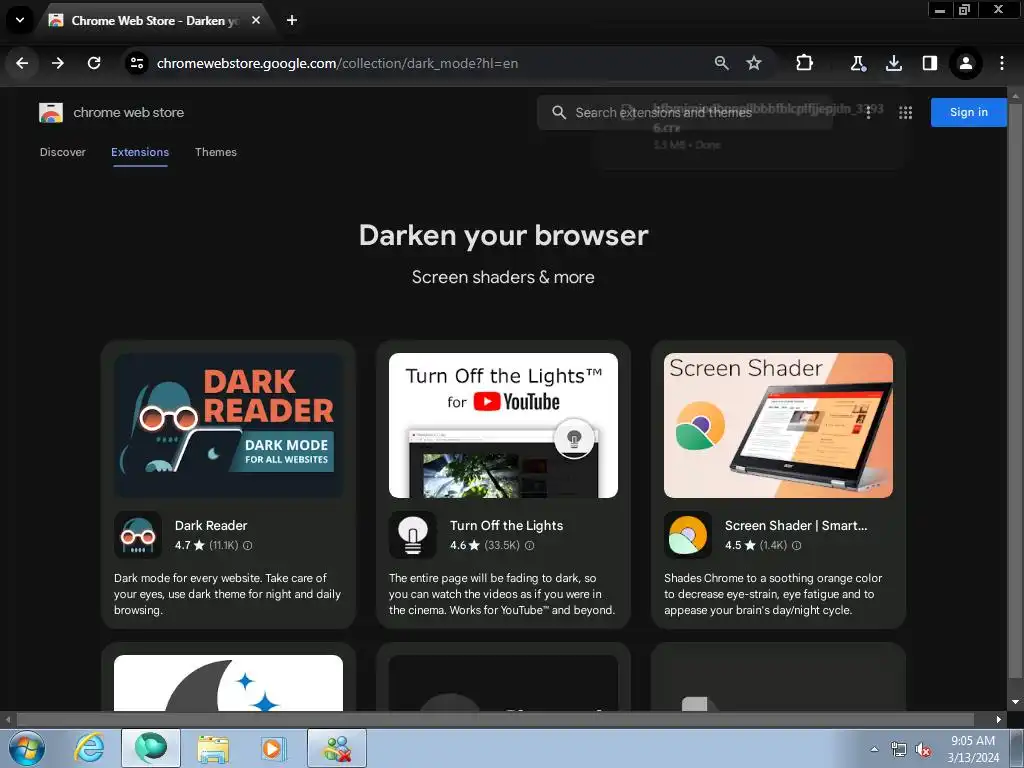Screen dimensions: 1024x768
Task: Open the crescent moon extension thumbnail
Action: 229,683
